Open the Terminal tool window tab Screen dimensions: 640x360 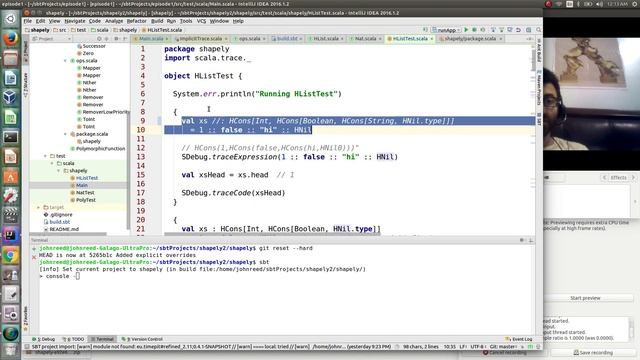pos(102,339)
